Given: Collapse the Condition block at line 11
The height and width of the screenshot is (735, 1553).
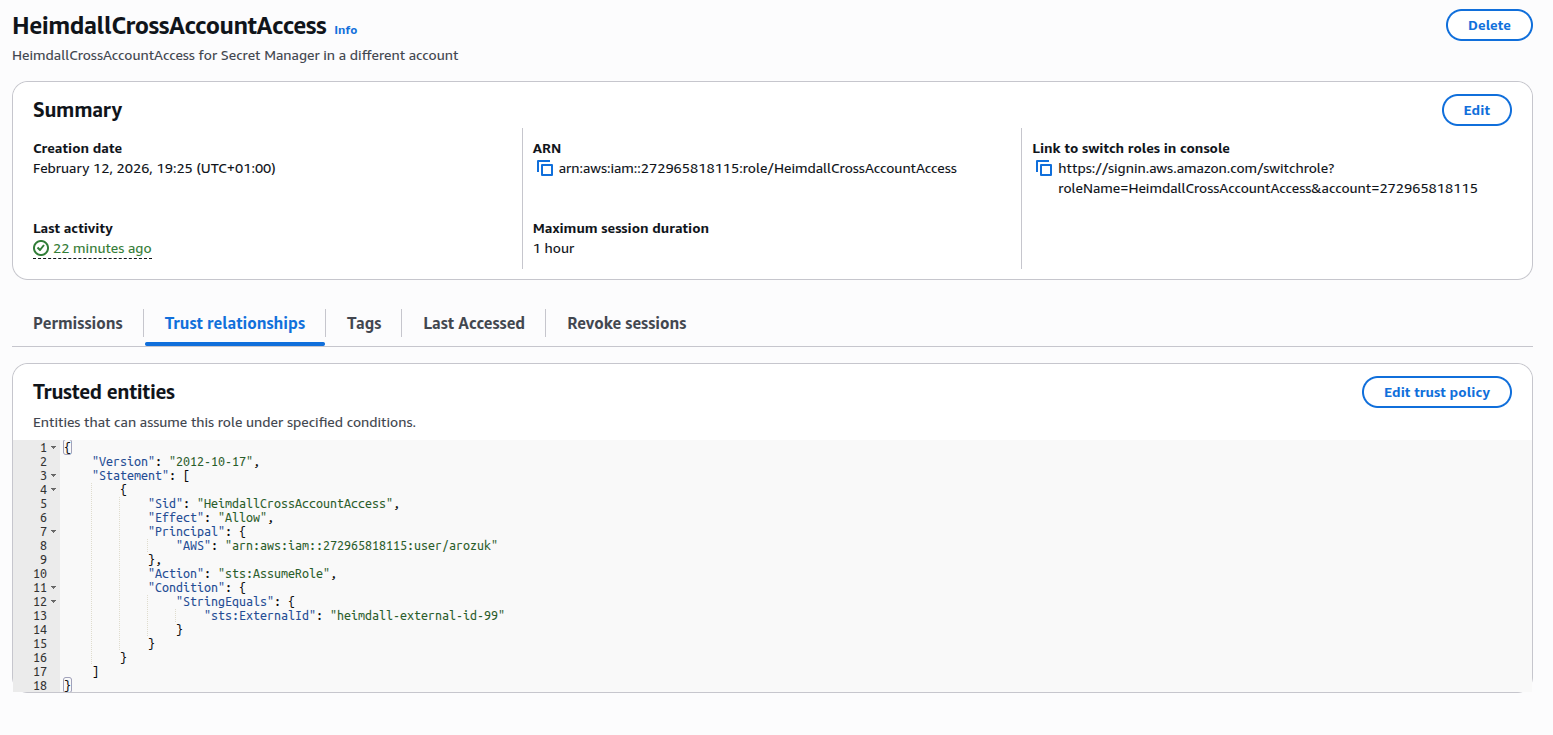Looking at the screenshot, I should (x=55, y=587).
